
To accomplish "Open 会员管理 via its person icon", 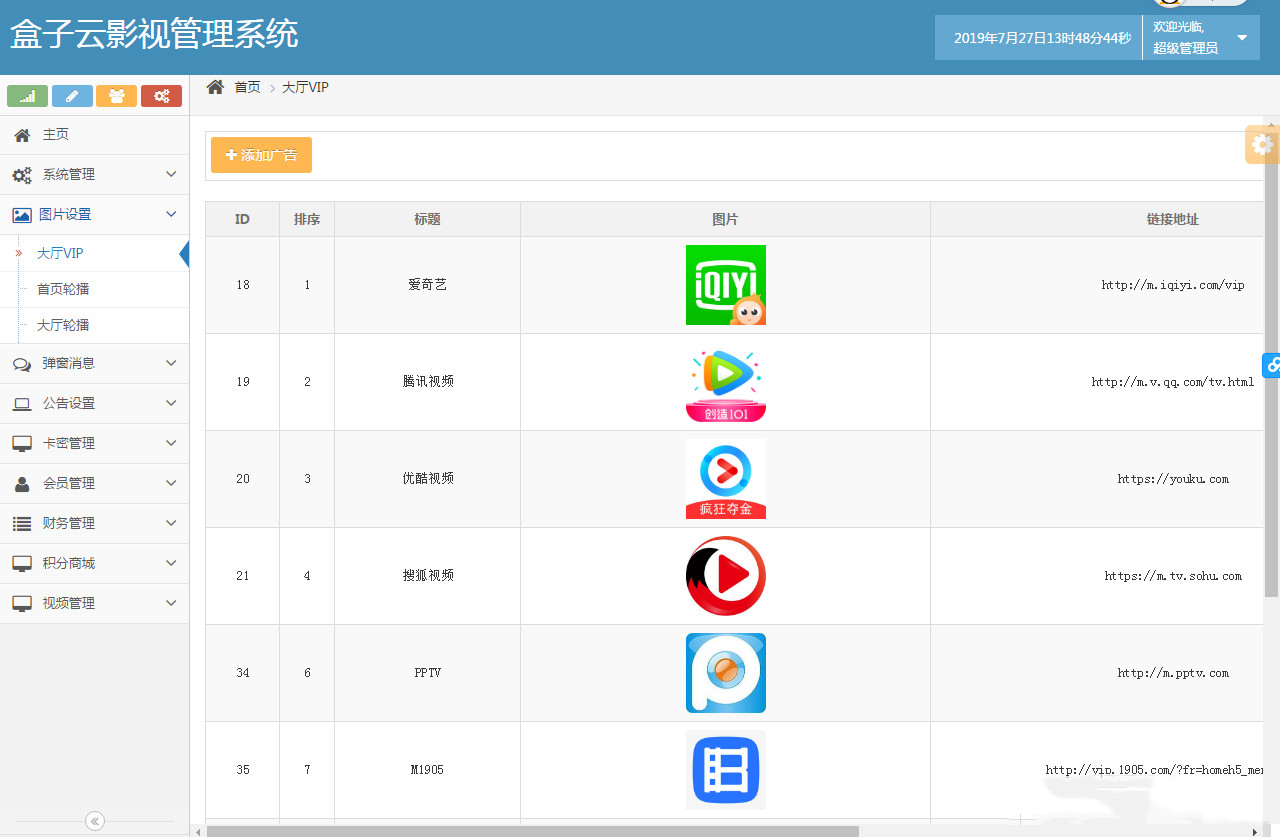I will tap(22, 484).
